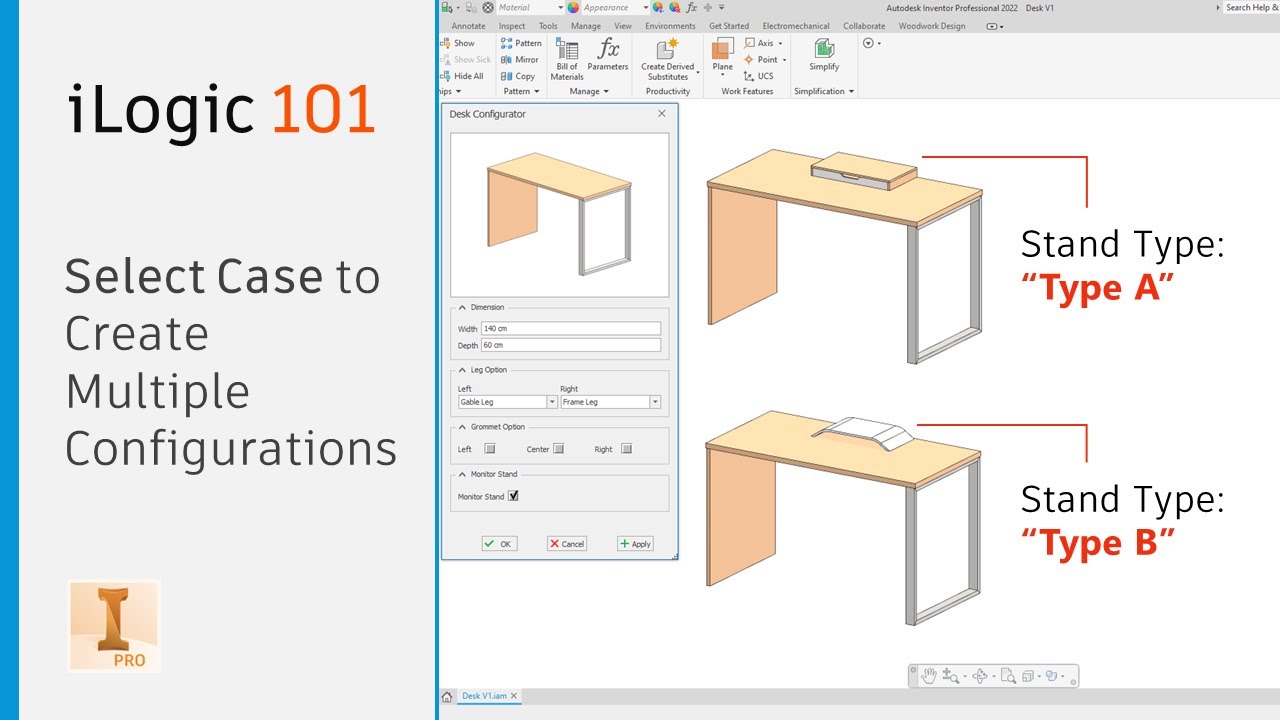
Task: Click the Look At navigation icon
Action: point(1008,676)
